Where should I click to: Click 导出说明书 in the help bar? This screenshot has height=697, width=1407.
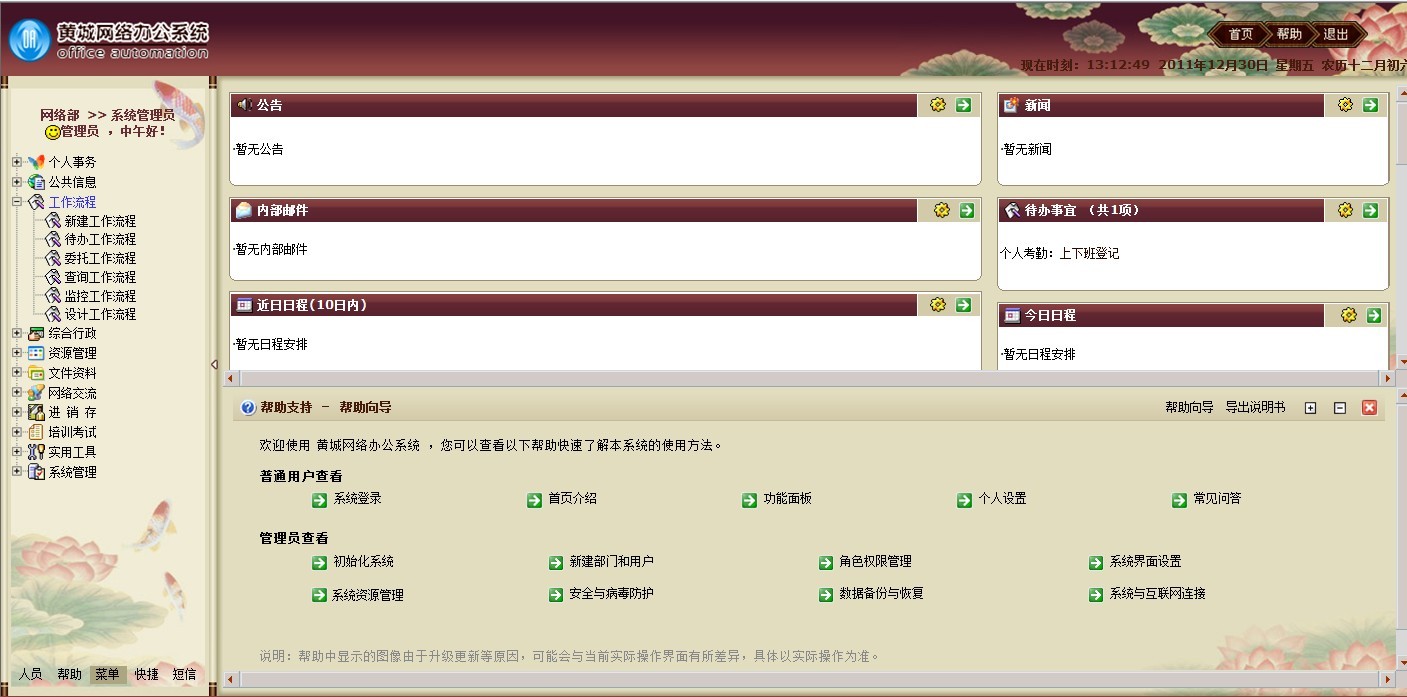click(x=1255, y=408)
